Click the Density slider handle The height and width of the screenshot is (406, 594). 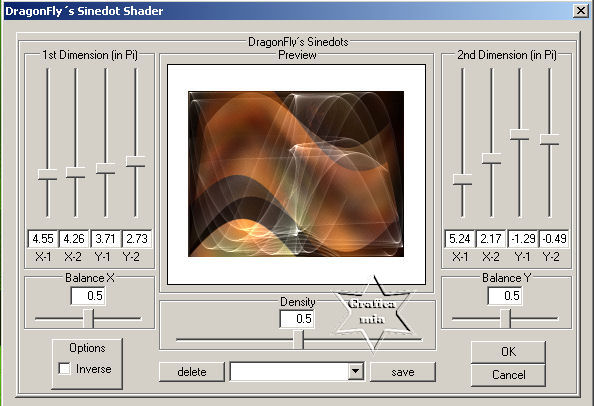[299, 340]
